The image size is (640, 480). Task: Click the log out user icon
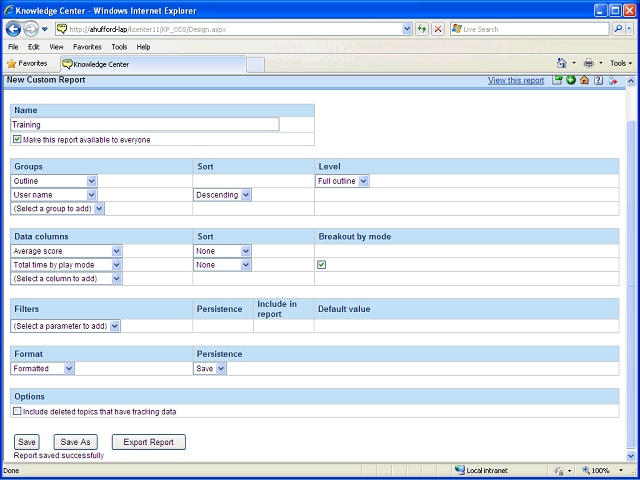coord(613,80)
